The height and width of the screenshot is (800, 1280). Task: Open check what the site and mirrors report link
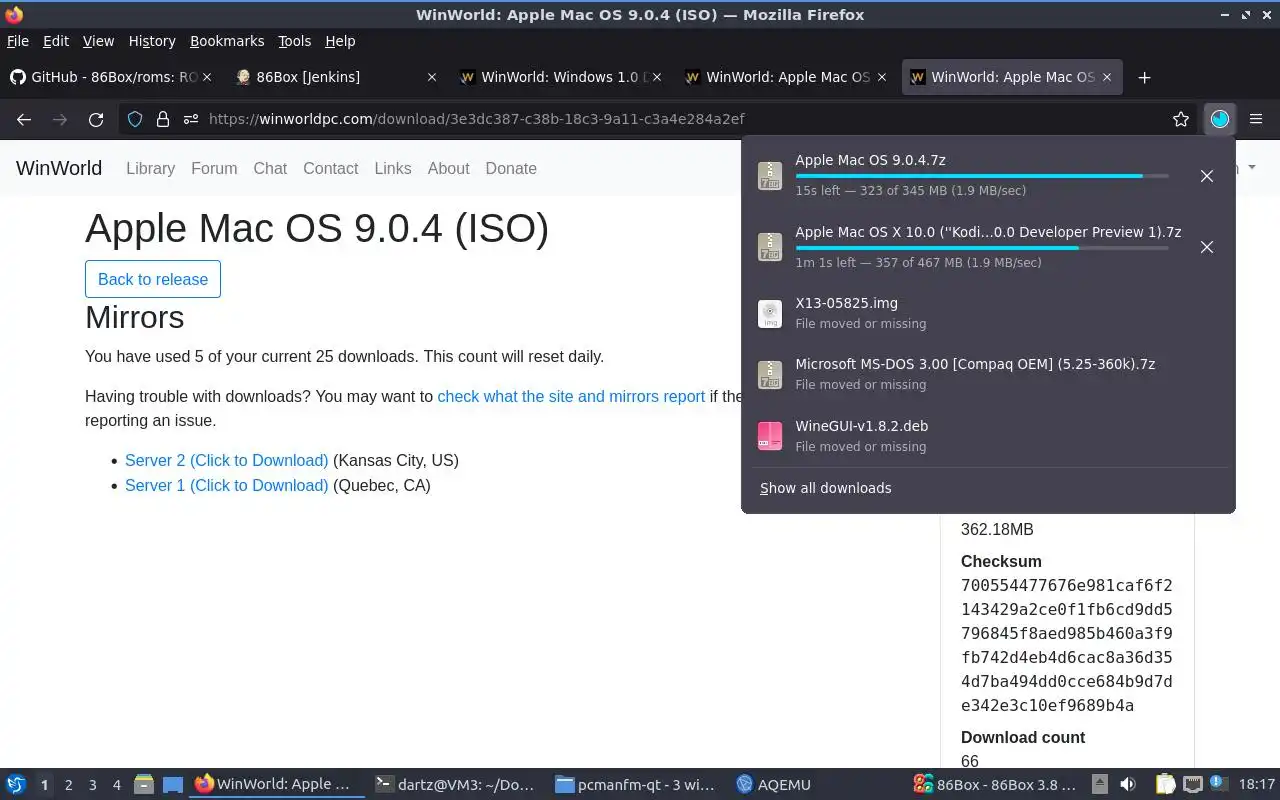point(571,397)
